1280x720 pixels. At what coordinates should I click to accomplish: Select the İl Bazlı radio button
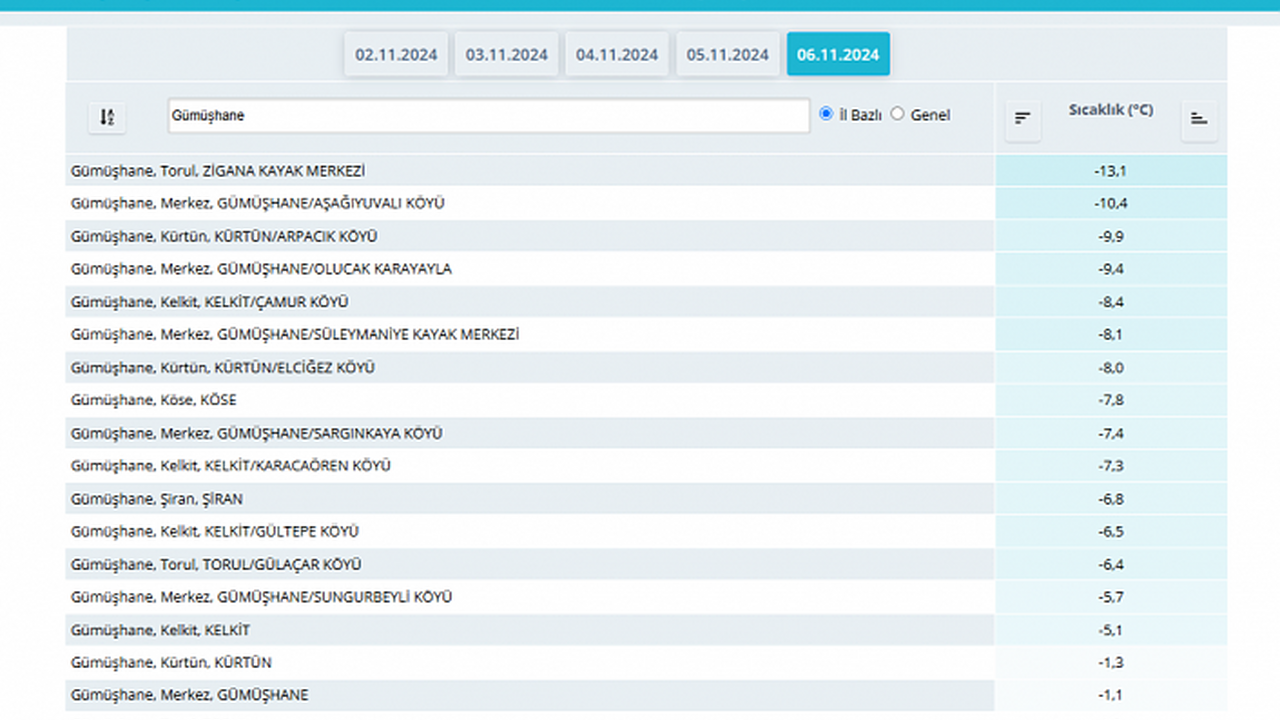coord(826,114)
